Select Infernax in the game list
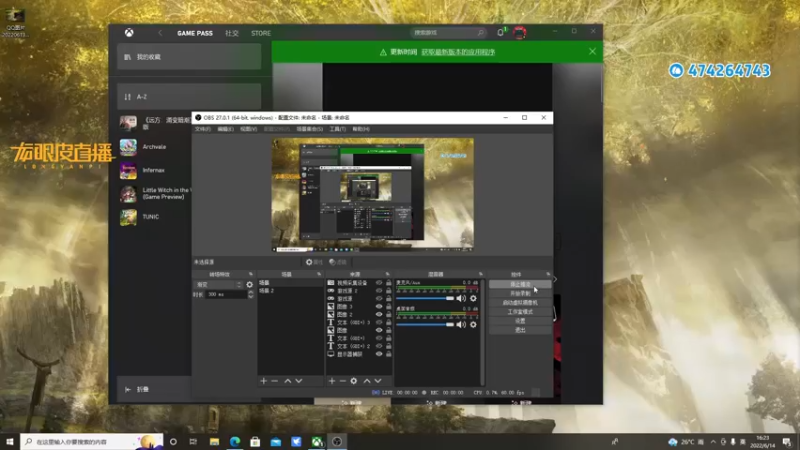The height and width of the screenshot is (450, 800). (155, 170)
